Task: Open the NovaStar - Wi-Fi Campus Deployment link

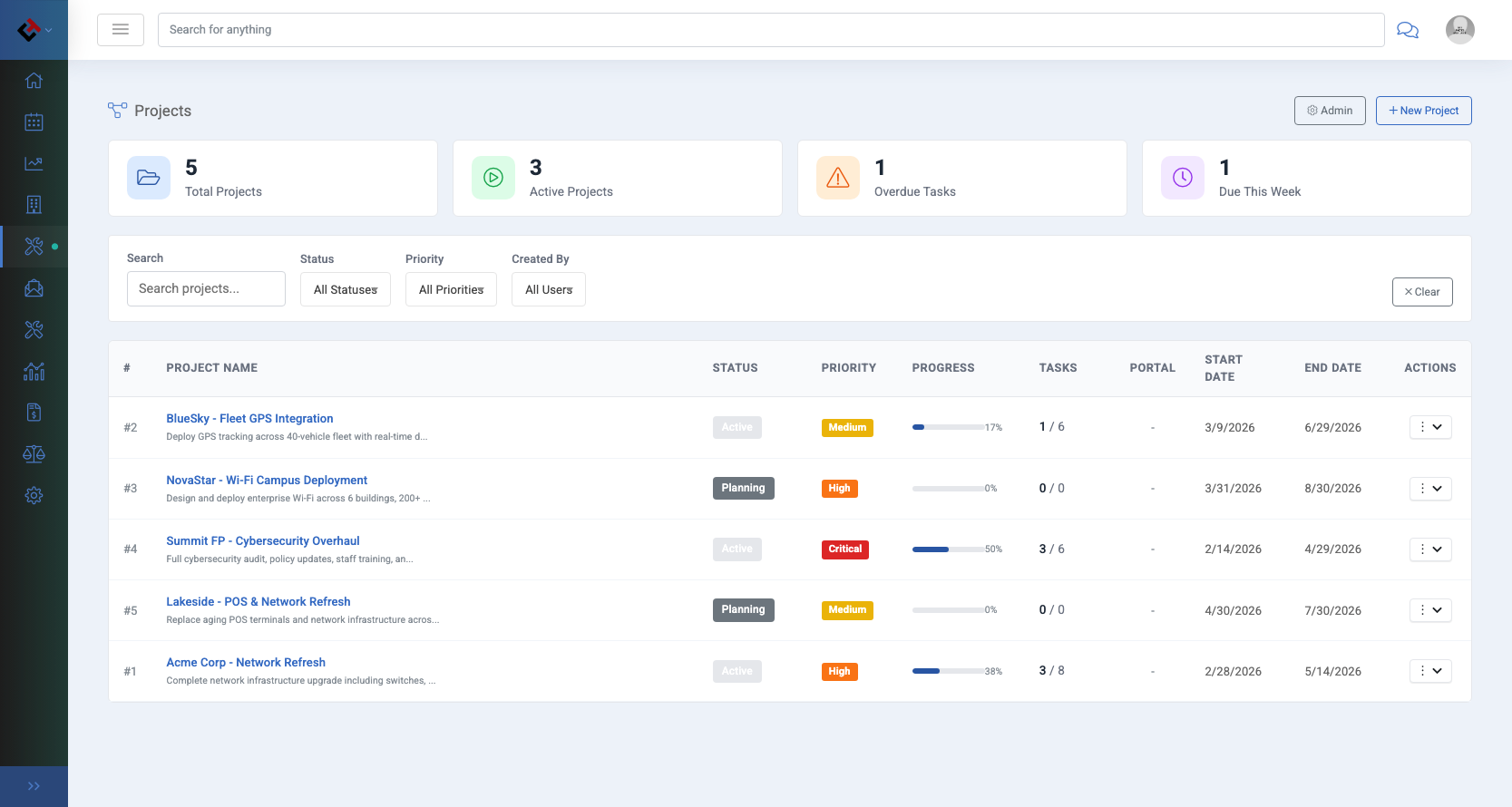Action: coord(267,481)
